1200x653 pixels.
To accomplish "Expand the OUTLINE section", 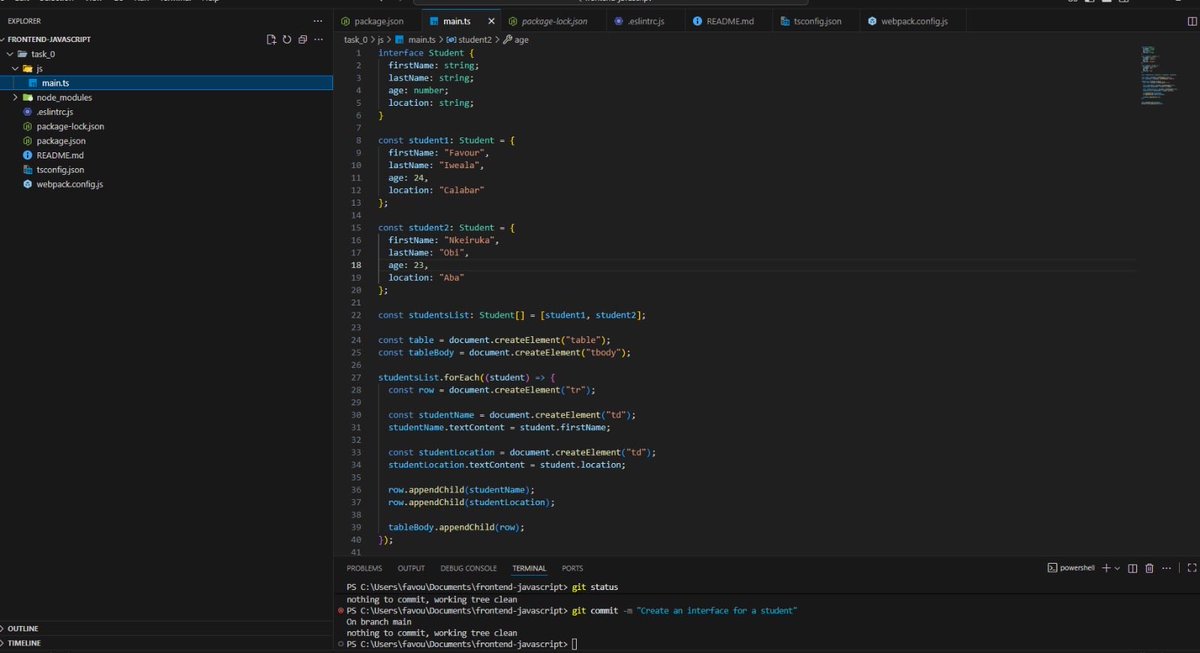I will (24, 628).
